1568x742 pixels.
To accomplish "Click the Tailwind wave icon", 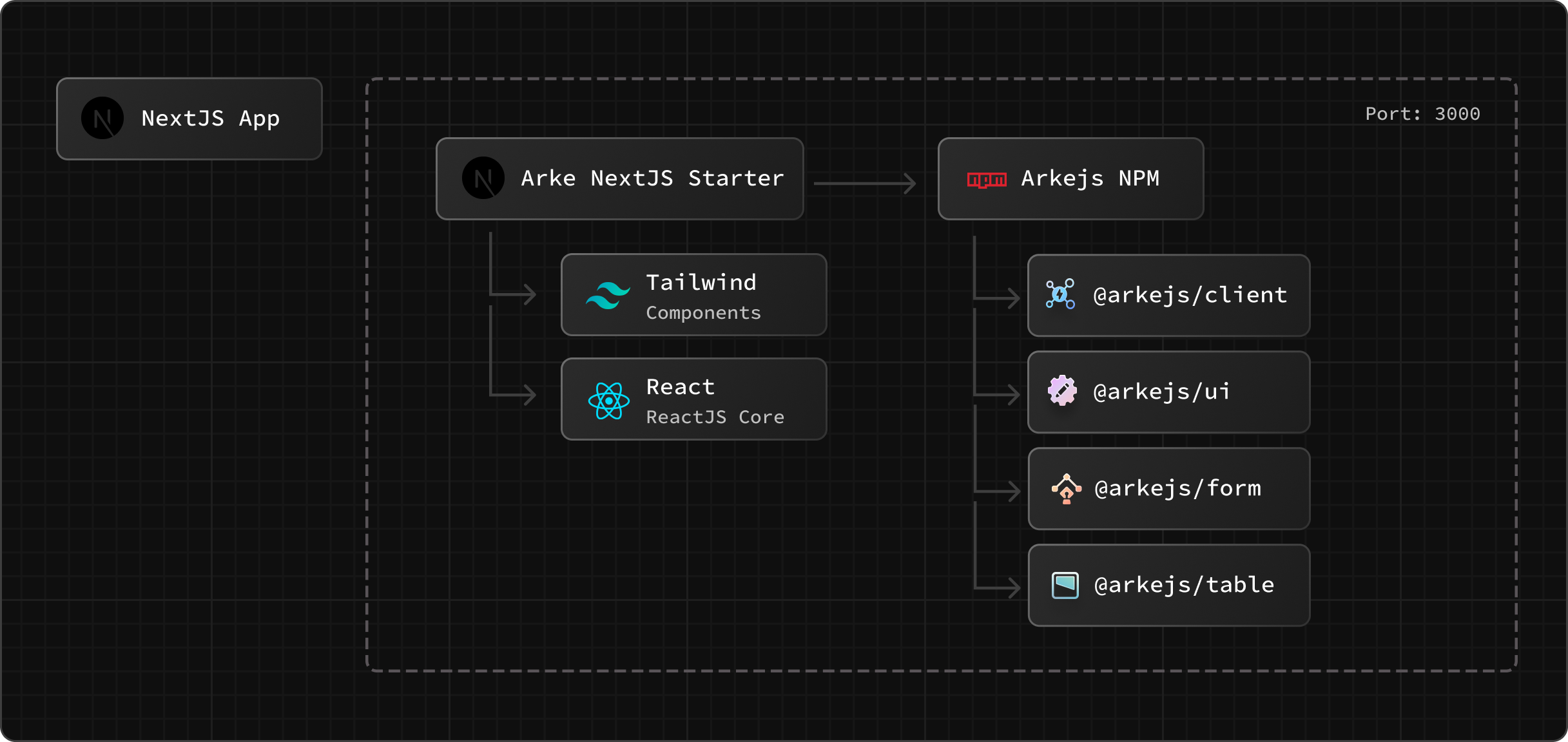I will [x=608, y=295].
